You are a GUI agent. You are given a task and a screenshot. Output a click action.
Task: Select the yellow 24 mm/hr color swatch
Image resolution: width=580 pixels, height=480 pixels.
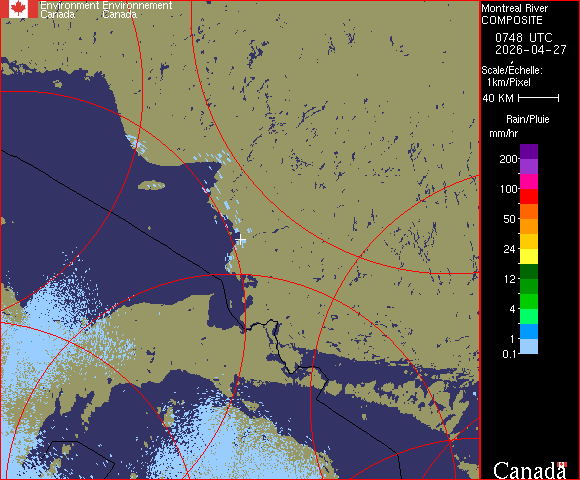click(529, 256)
